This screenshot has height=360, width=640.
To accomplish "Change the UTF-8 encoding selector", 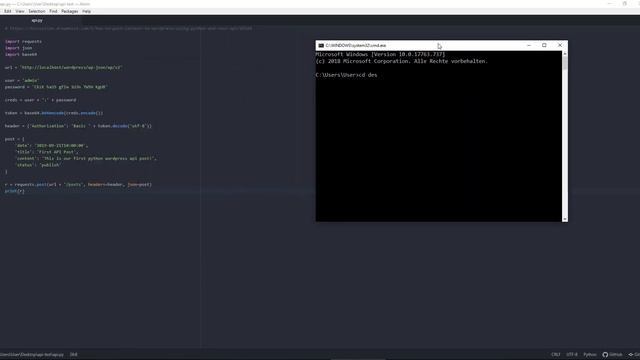I will [572, 355].
